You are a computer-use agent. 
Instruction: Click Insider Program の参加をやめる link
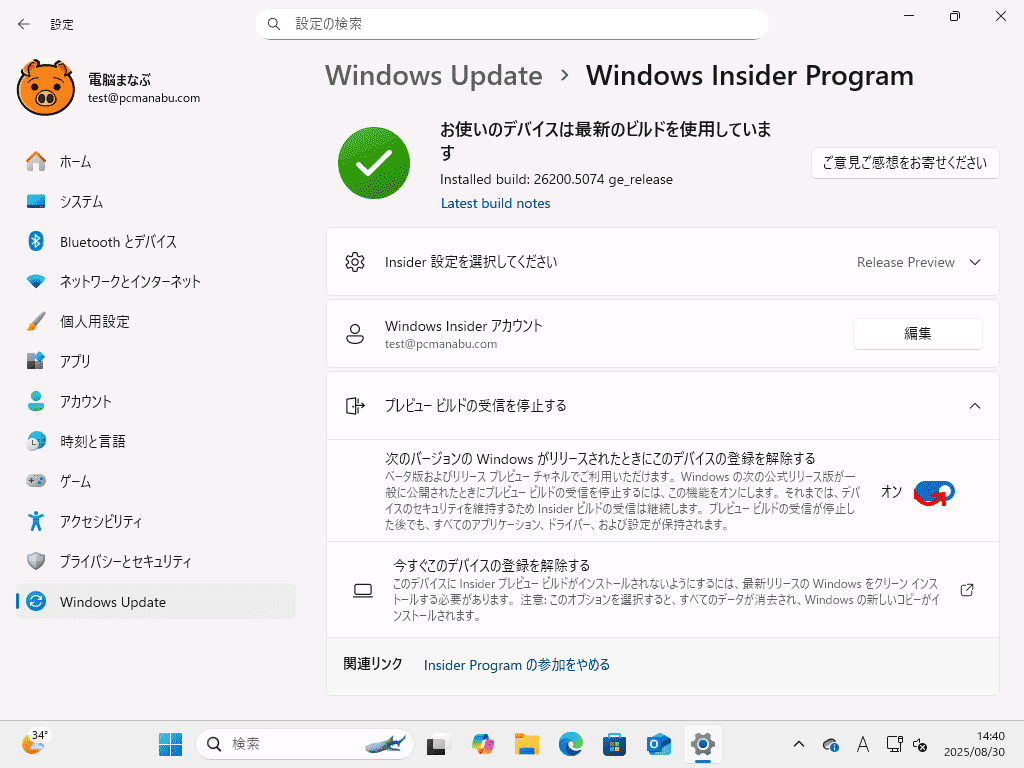[x=517, y=665]
